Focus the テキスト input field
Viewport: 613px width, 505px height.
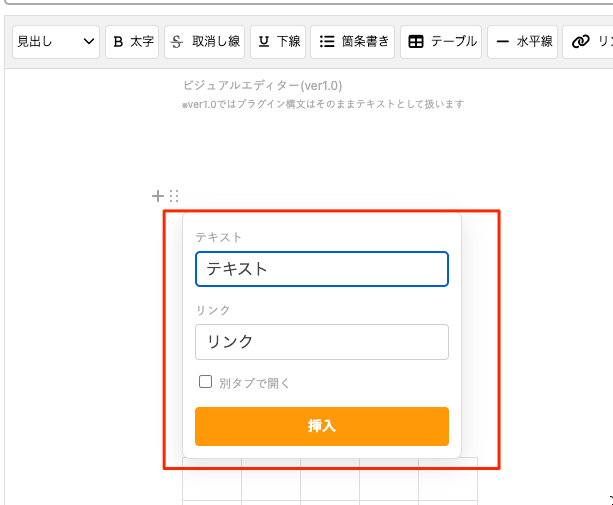tap(322, 269)
